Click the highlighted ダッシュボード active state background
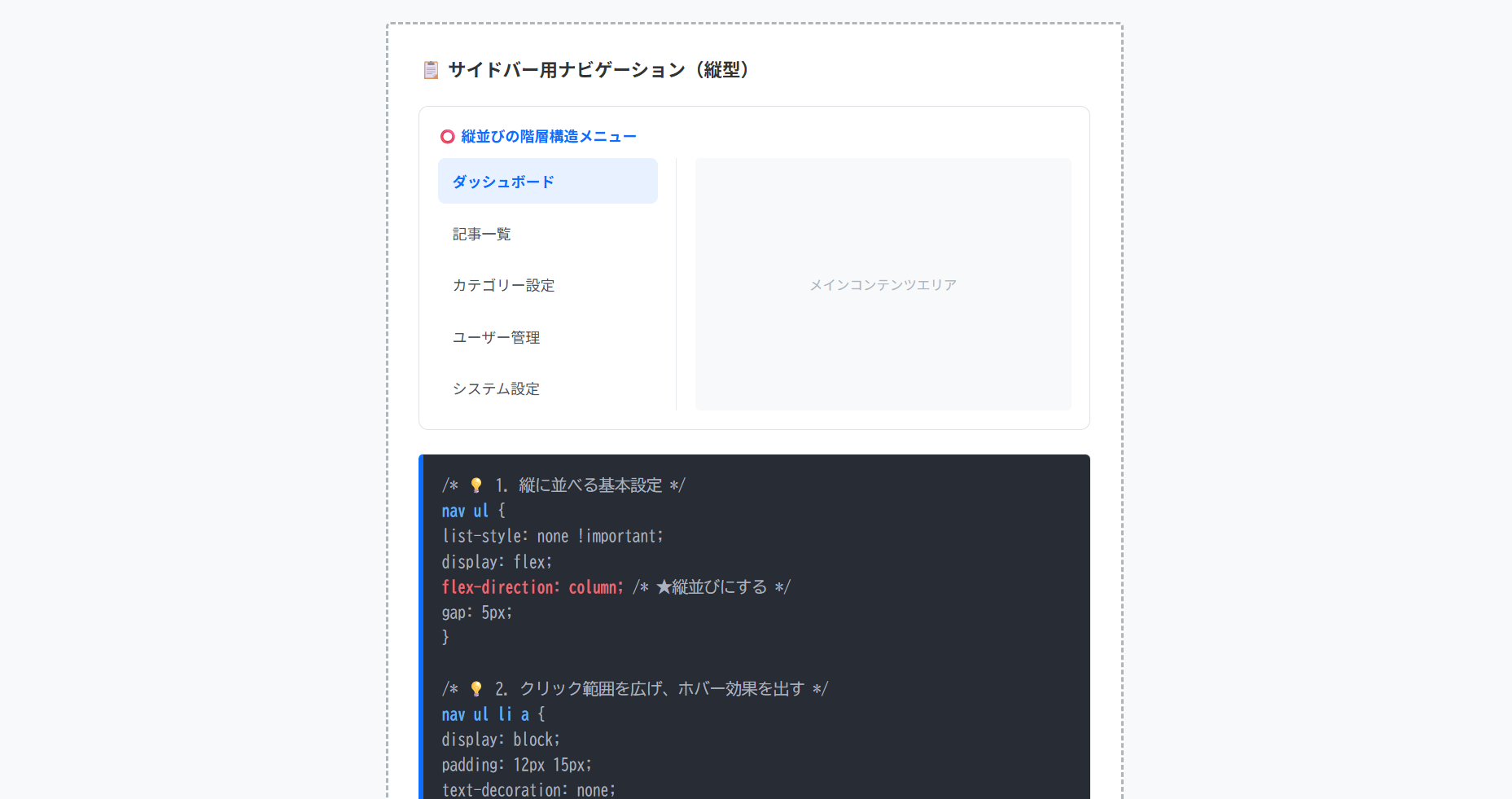The image size is (1512, 799). (547, 181)
